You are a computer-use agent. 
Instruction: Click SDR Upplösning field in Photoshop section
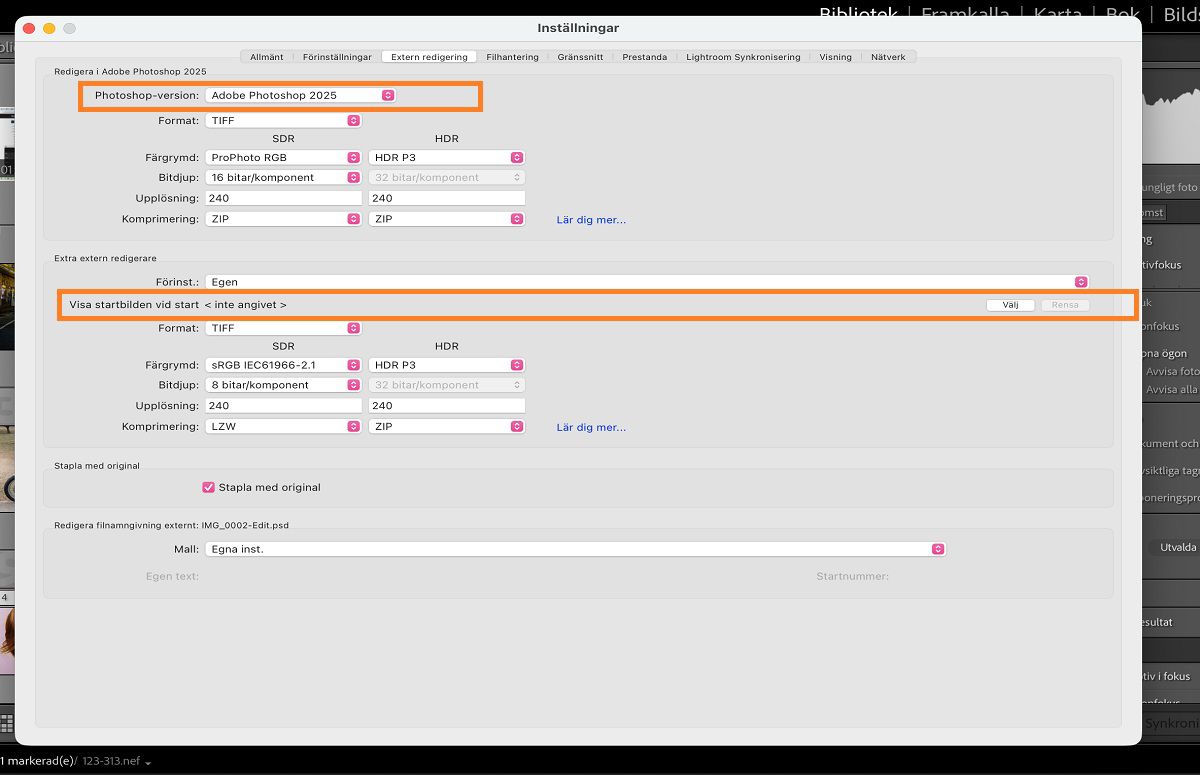[x=283, y=198]
